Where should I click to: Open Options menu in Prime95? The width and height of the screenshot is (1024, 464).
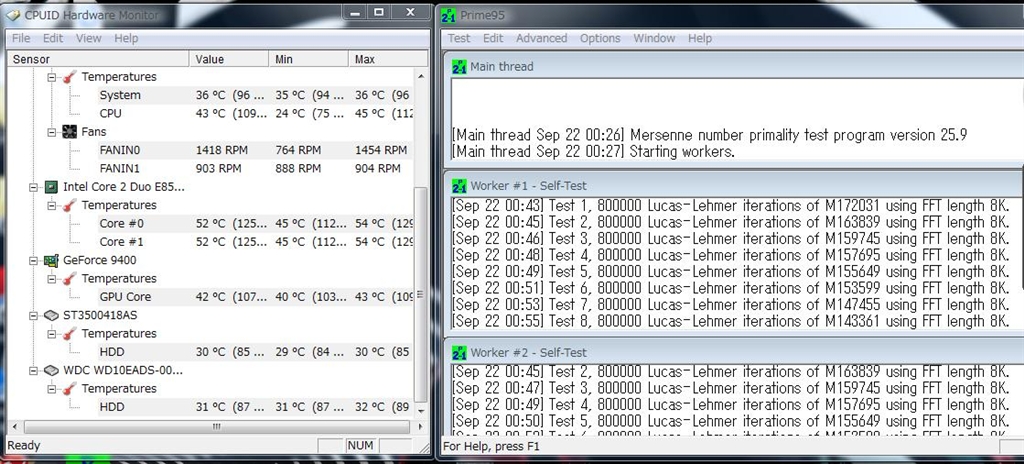[x=600, y=39]
